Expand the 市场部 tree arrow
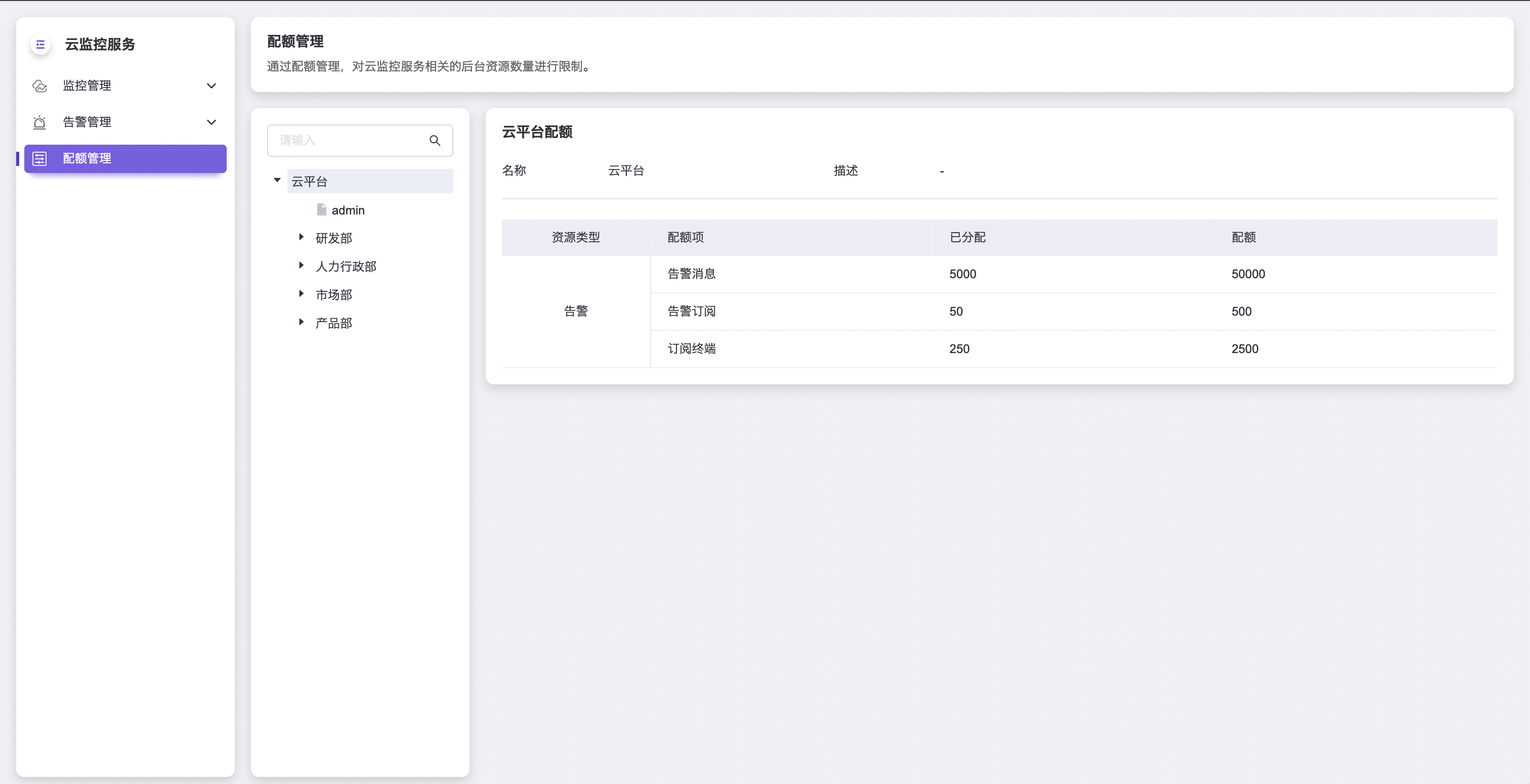1530x784 pixels. coord(301,294)
